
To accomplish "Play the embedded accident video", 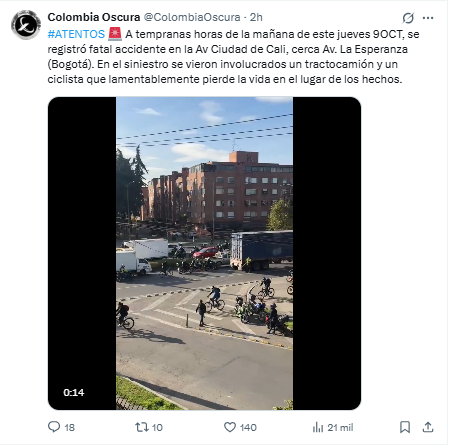I will point(204,253).
